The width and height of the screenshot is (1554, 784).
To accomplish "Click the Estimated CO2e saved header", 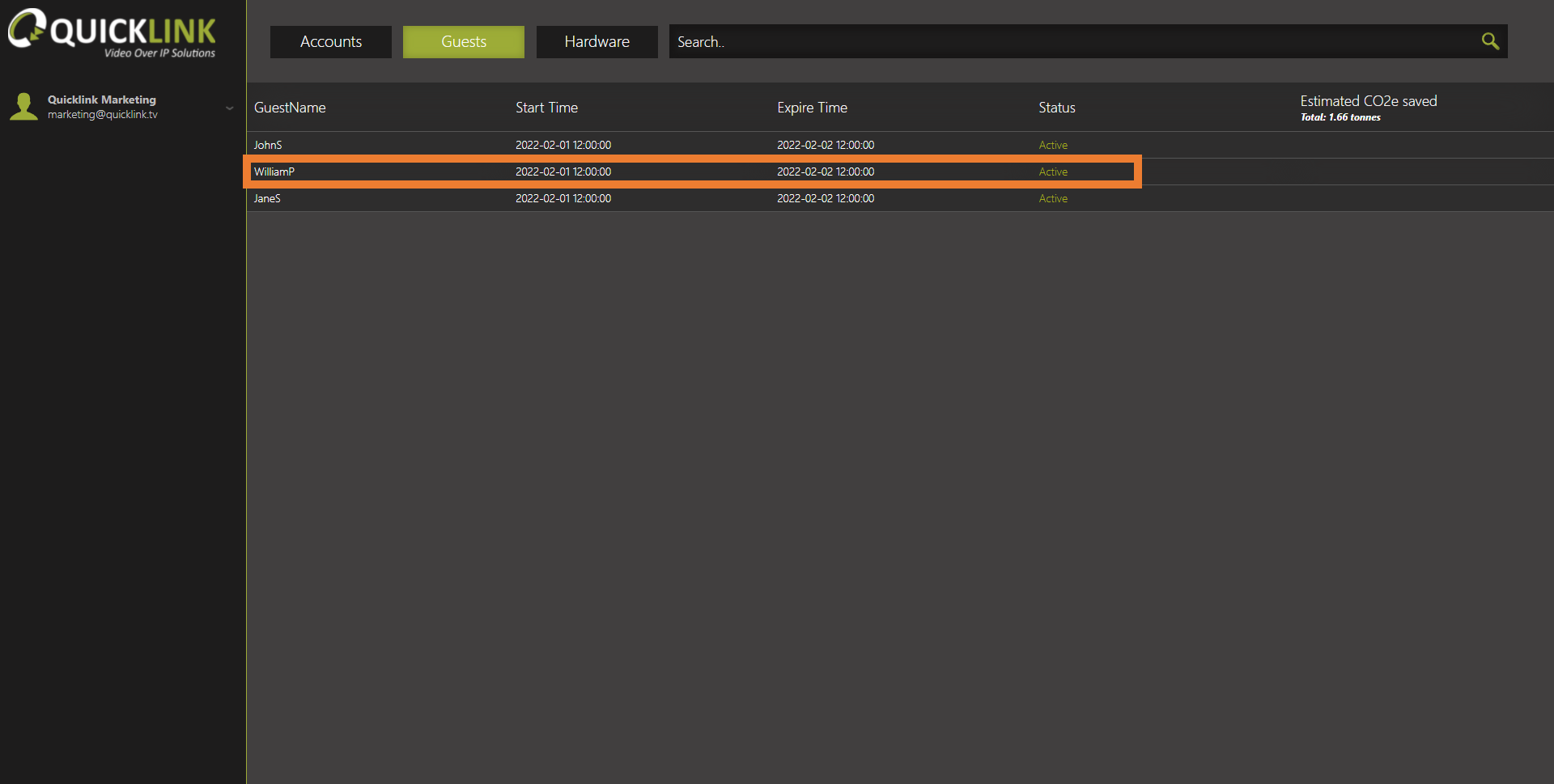I will tap(1369, 101).
